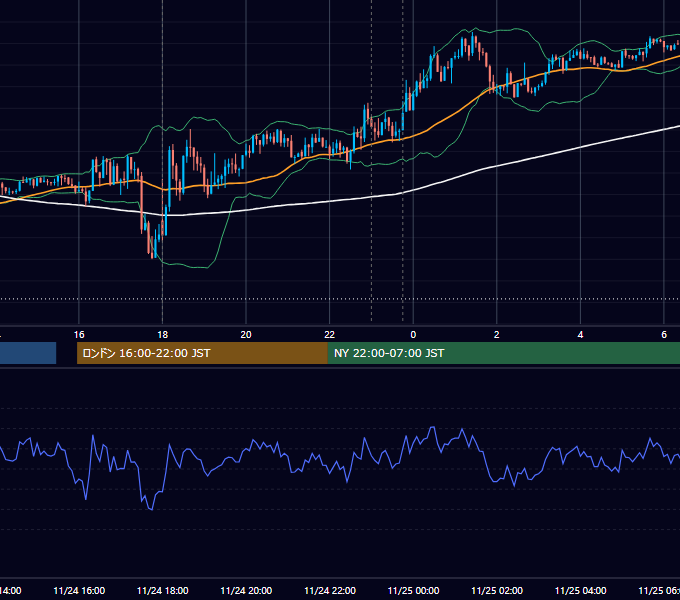
Task: Click the blue session bar left of the ロンドン bar
Action: [x=28, y=353]
